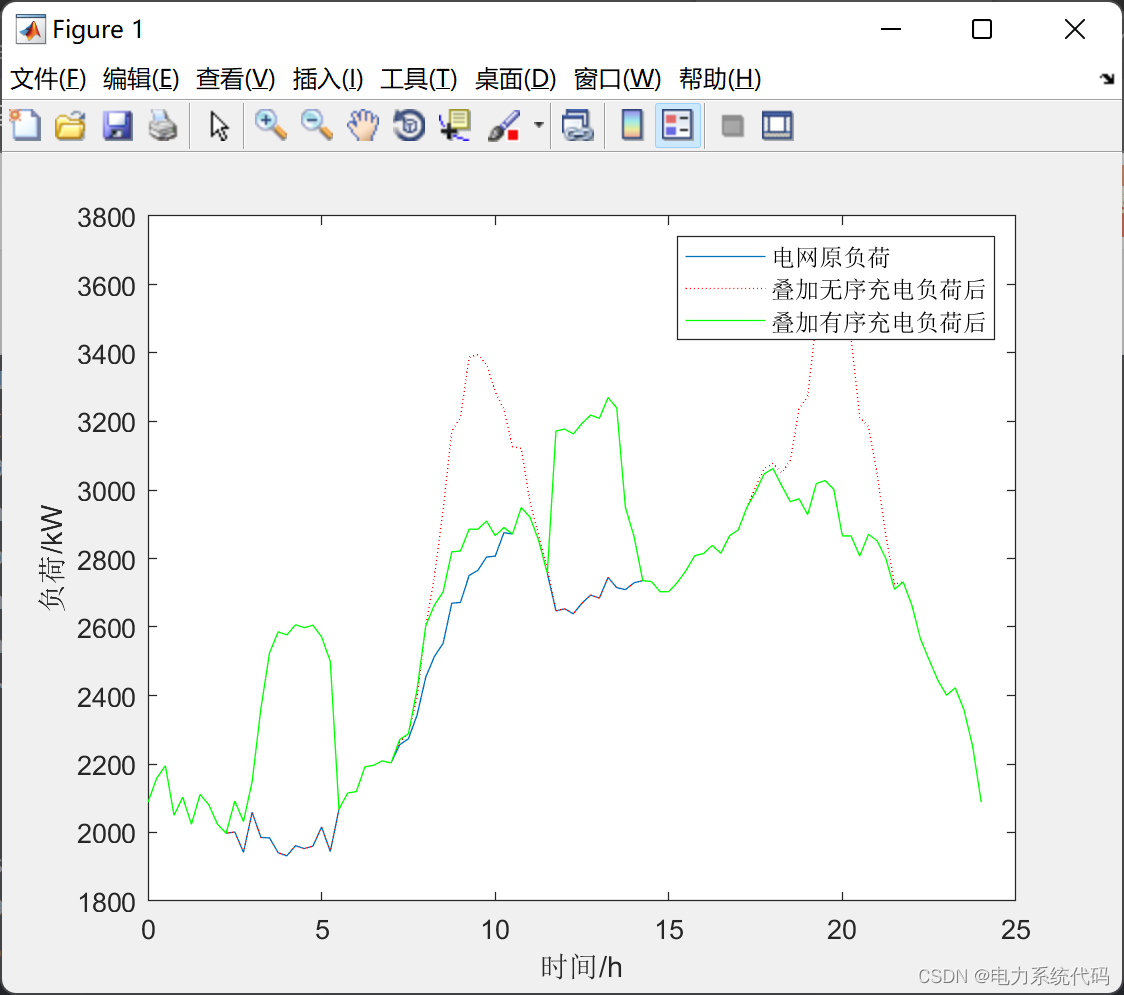The height and width of the screenshot is (995, 1124).
Task: Open the 工具(T) menu
Action: coord(419,78)
